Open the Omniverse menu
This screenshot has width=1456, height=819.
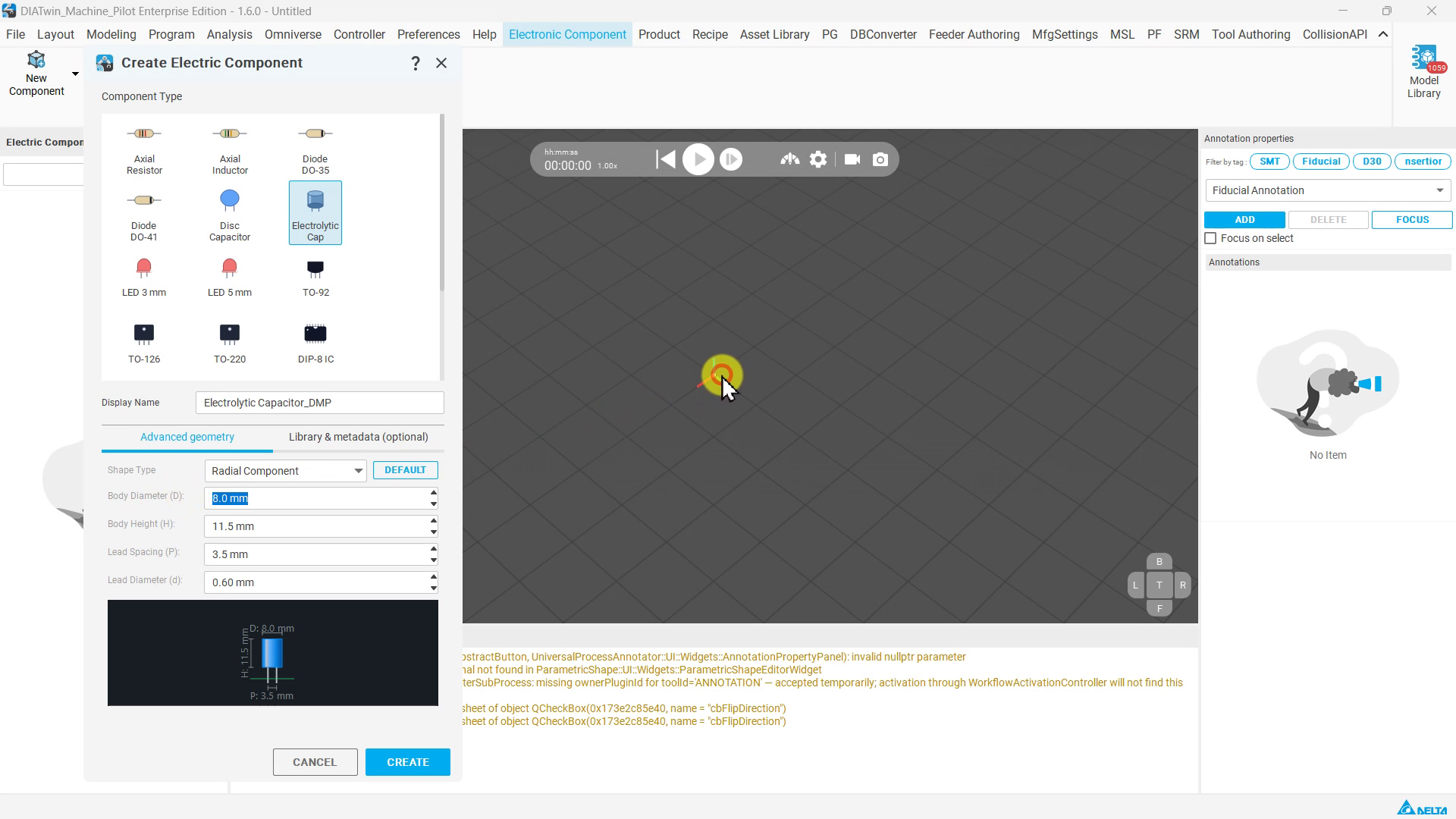point(293,34)
